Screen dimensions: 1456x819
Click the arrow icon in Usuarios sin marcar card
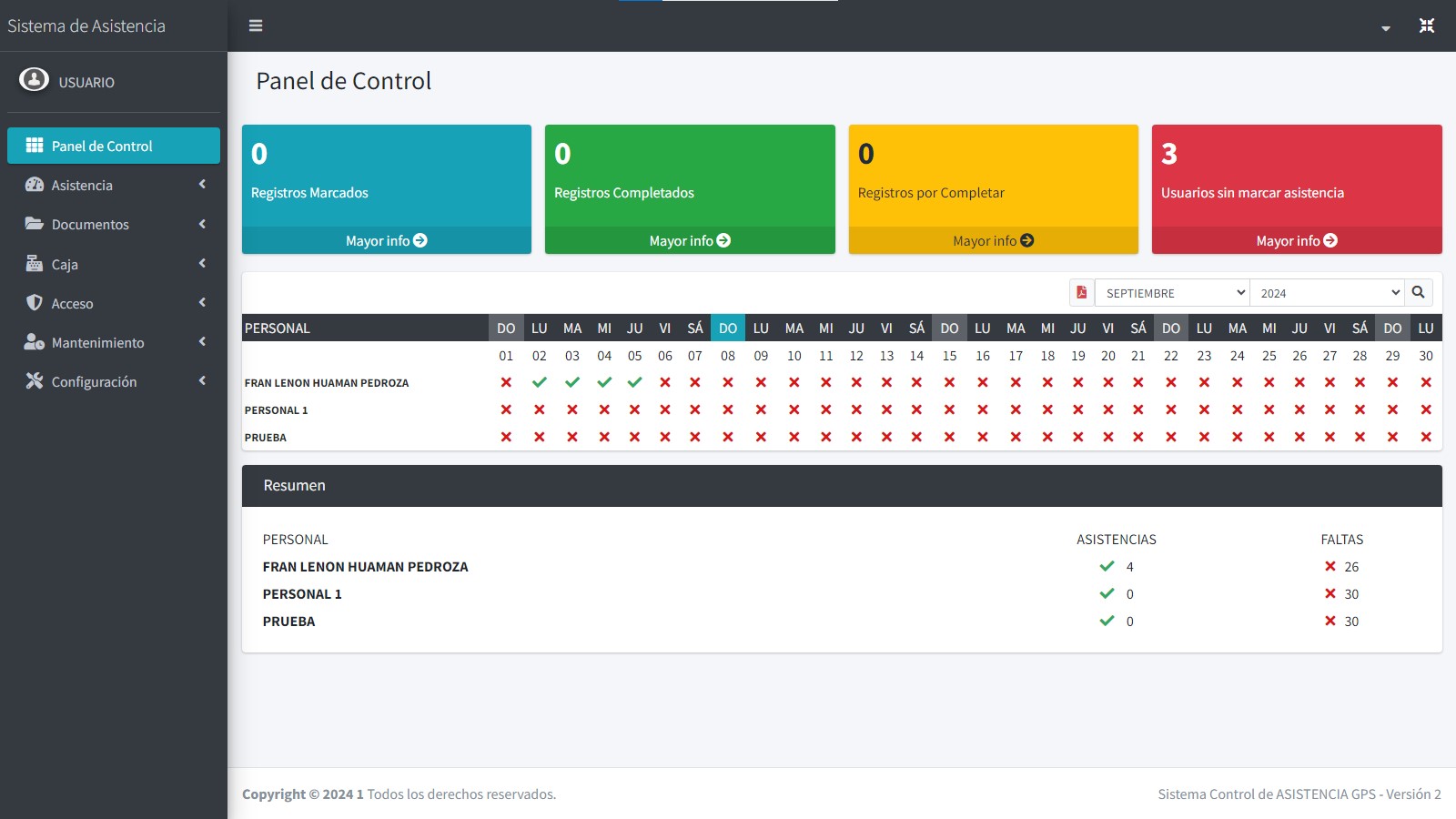pos(1330,240)
